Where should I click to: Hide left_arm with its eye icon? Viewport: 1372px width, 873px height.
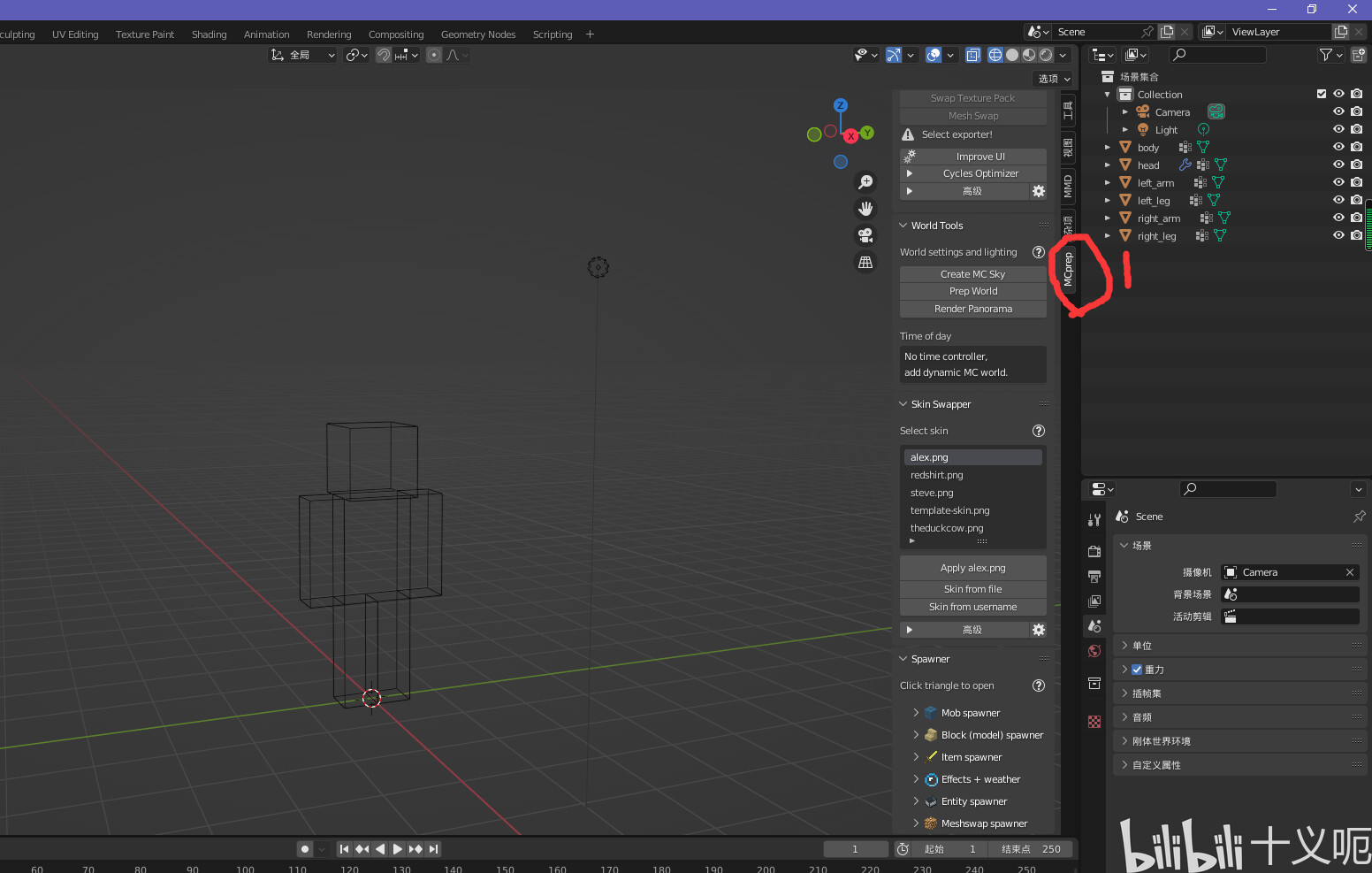[1338, 182]
